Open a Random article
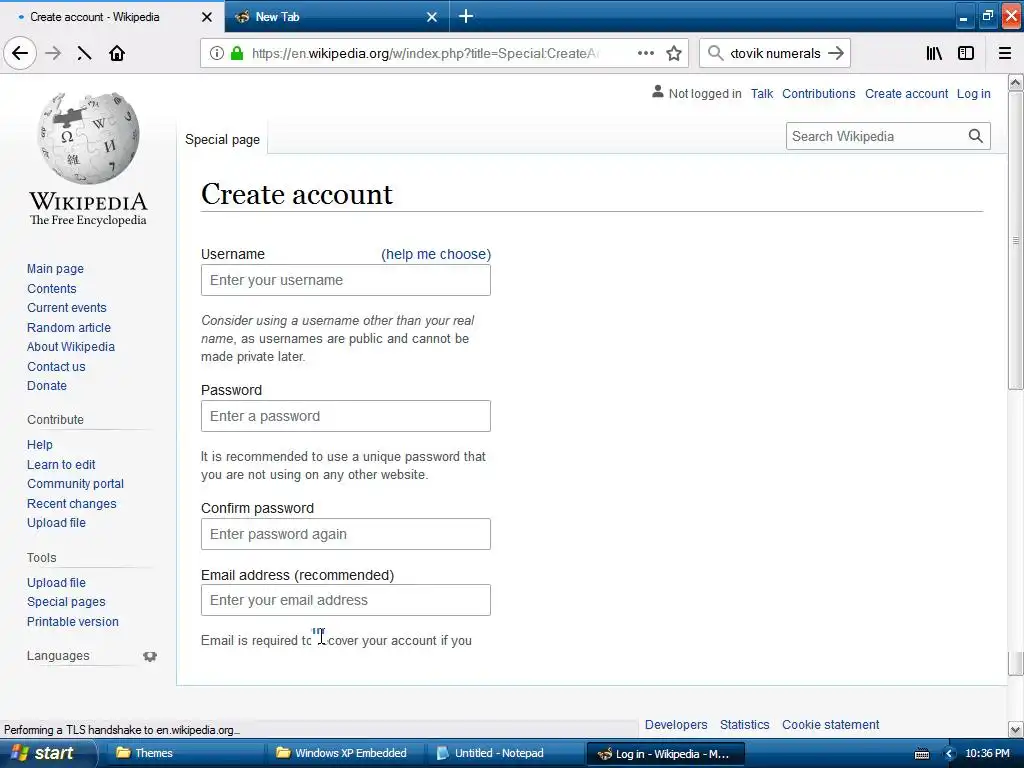 [69, 327]
